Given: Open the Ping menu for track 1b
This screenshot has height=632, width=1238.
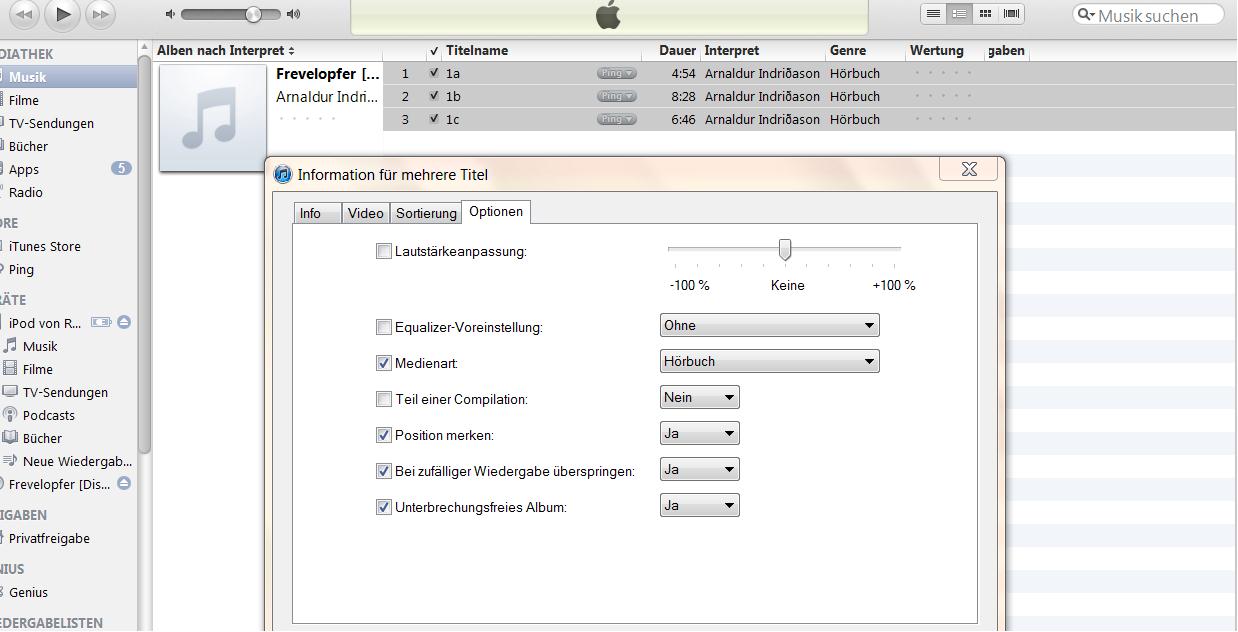Looking at the screenshot, I should [617, 96].
